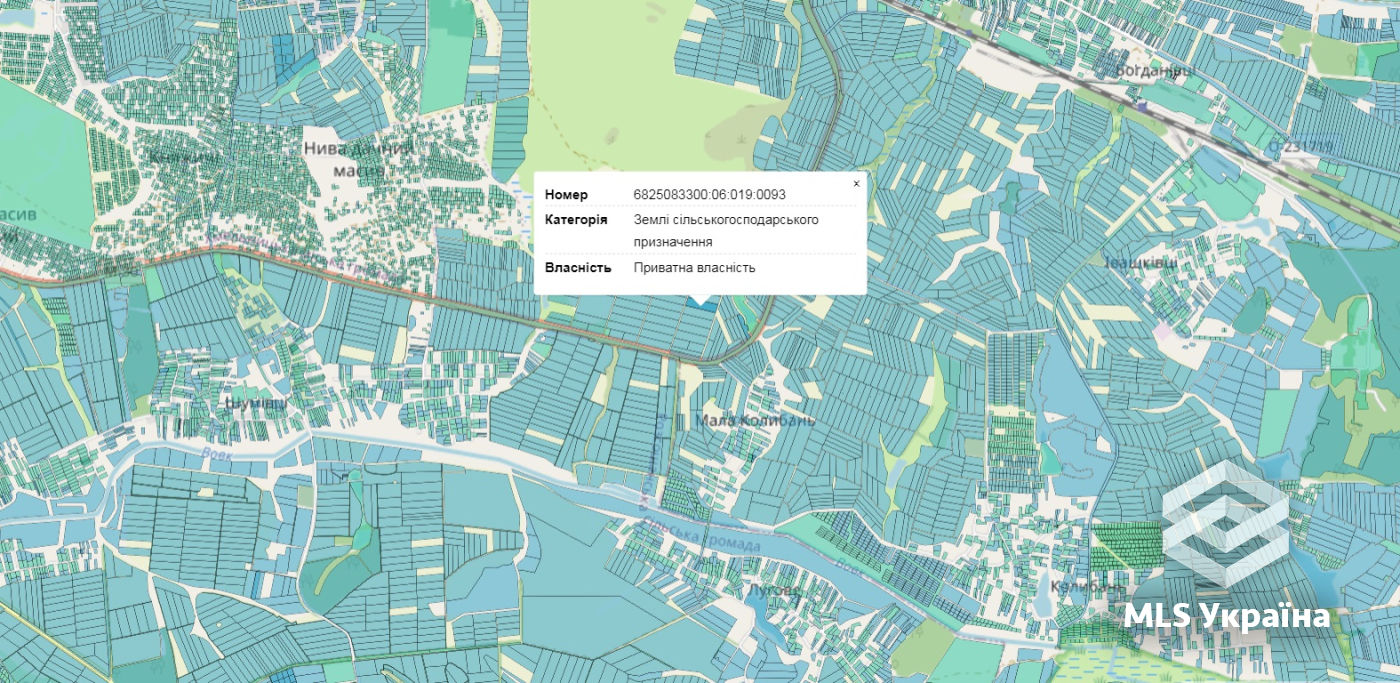This screenshot has width=1400, height=683.
Task: Click the cadastral number 6825083300:06:019:0093
Action: tap(709, 194)
